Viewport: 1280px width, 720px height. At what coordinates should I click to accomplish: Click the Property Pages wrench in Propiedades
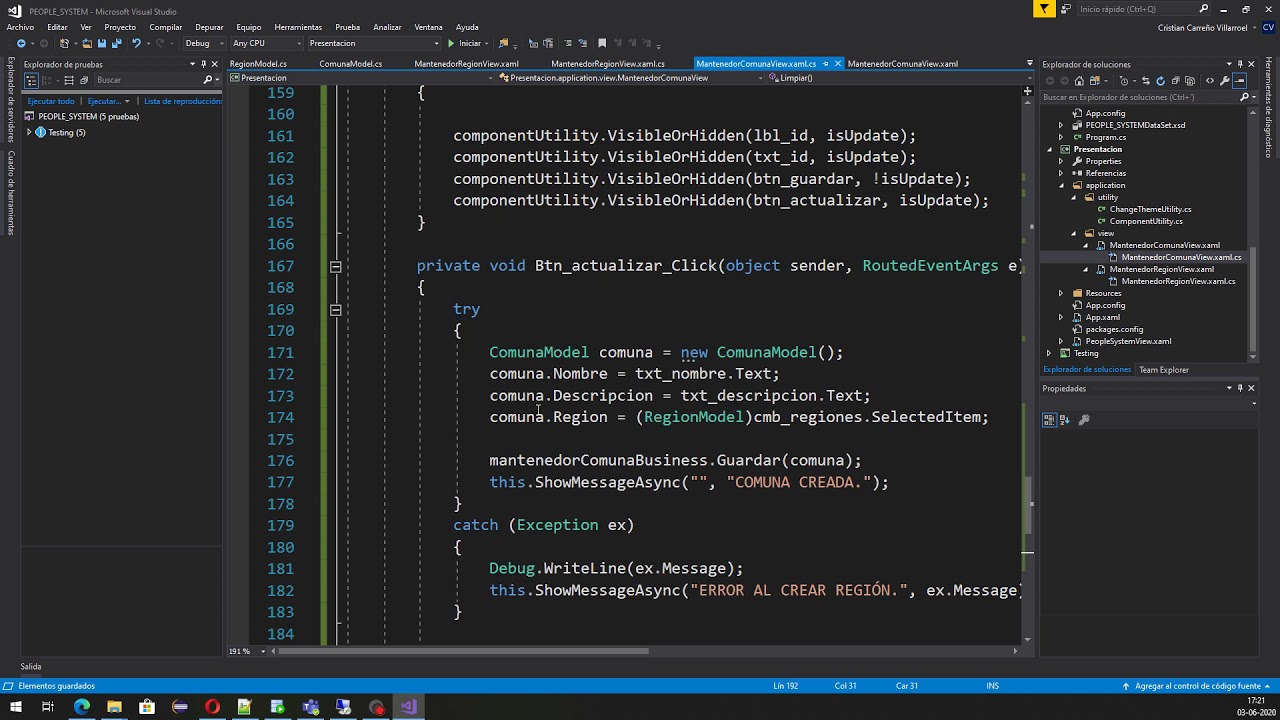tap(1084, 420)
